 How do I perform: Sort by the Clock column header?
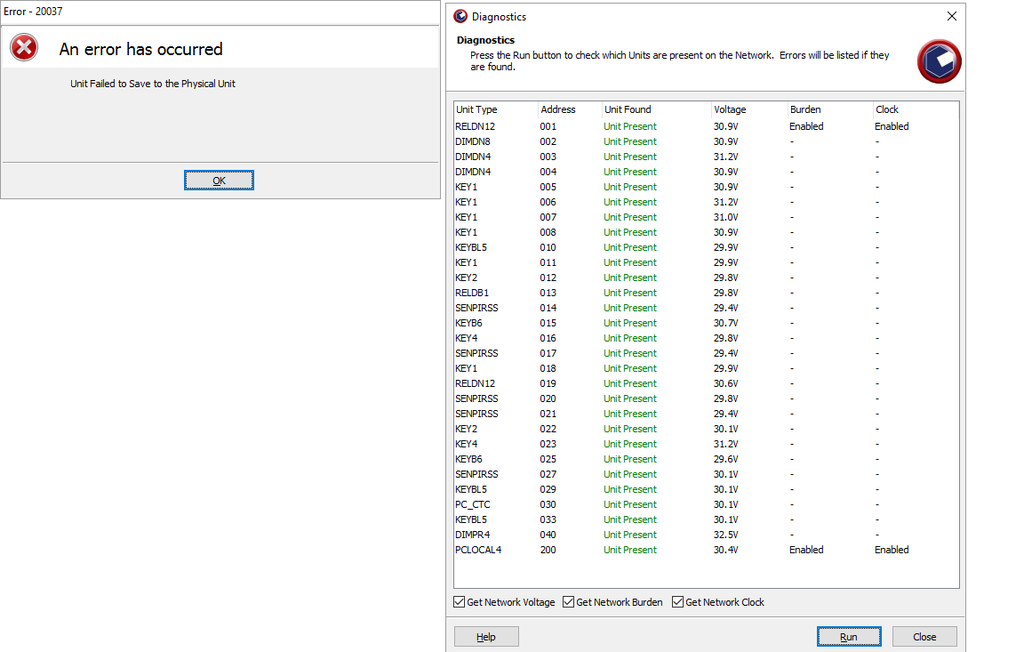point(916,109)
